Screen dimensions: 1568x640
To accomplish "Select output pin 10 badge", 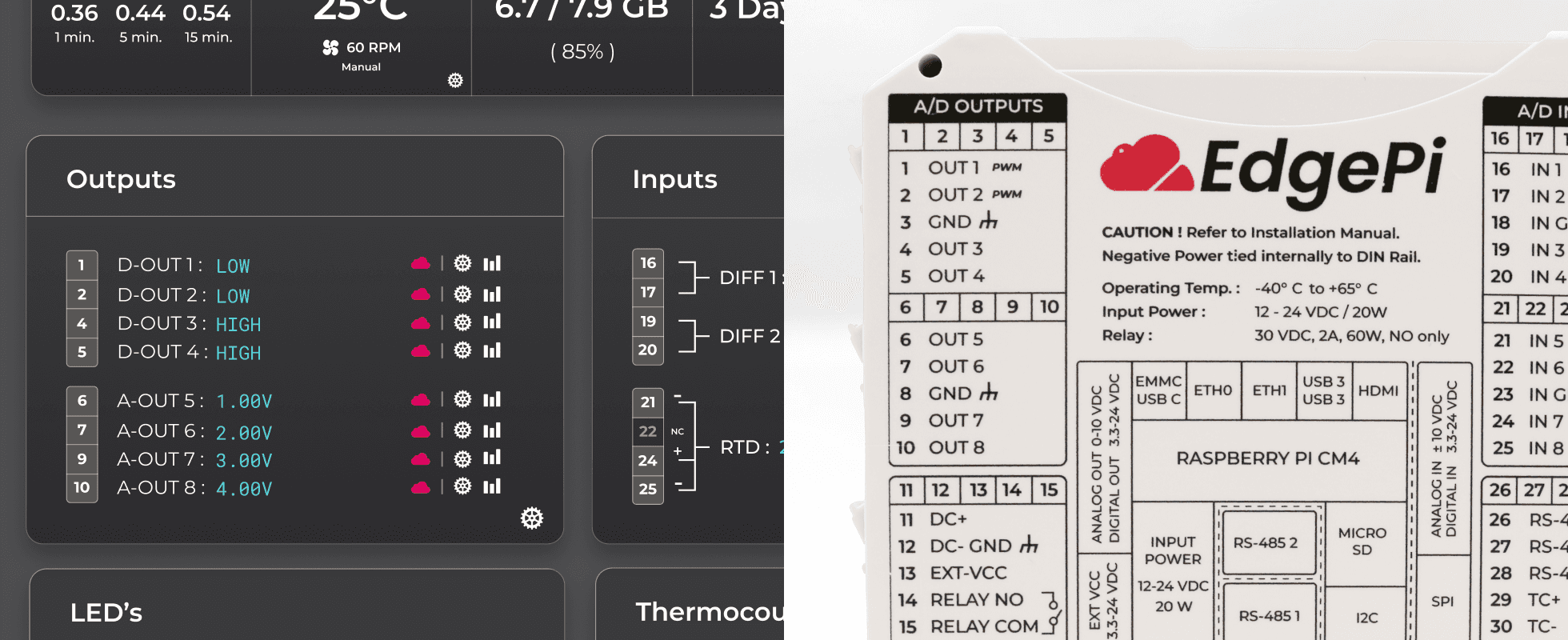I will coord(82,488).
